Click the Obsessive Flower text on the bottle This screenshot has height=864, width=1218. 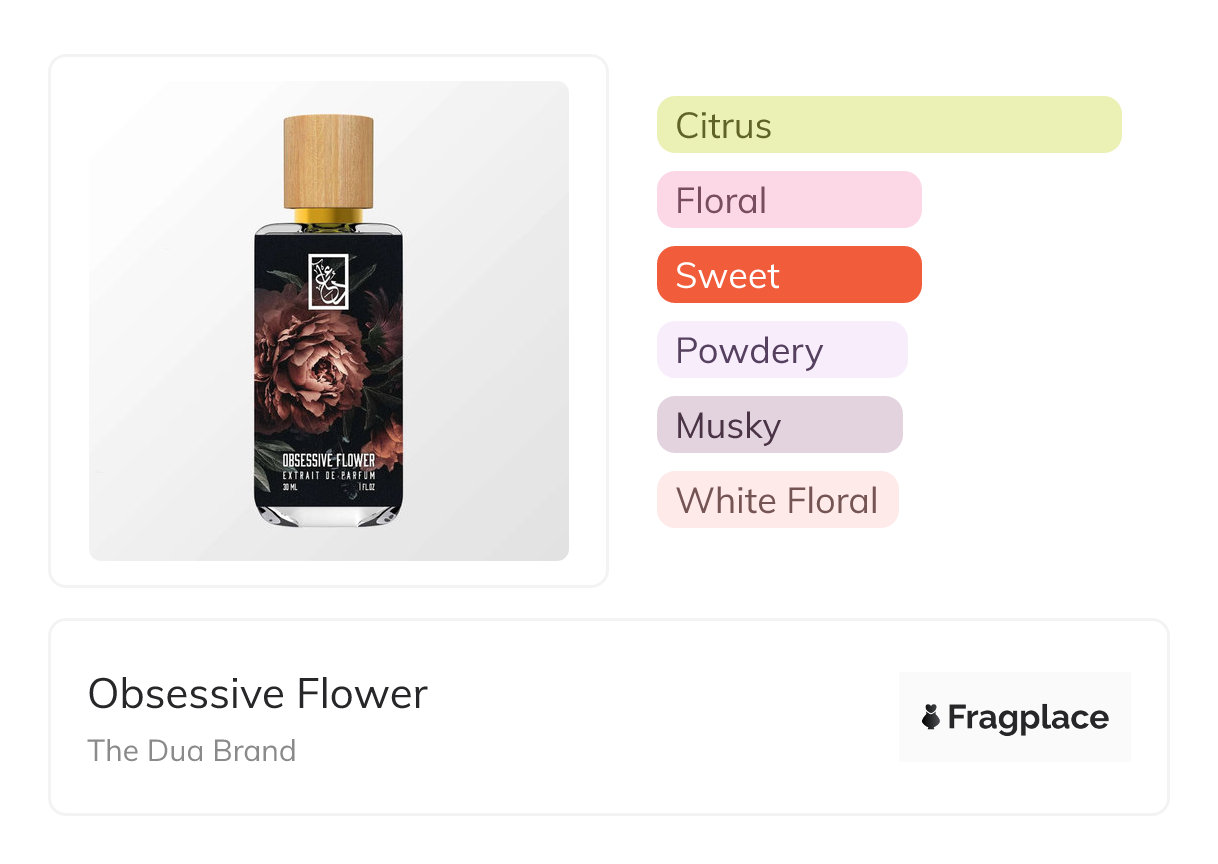pyautogui.click(x=328, y=460)
